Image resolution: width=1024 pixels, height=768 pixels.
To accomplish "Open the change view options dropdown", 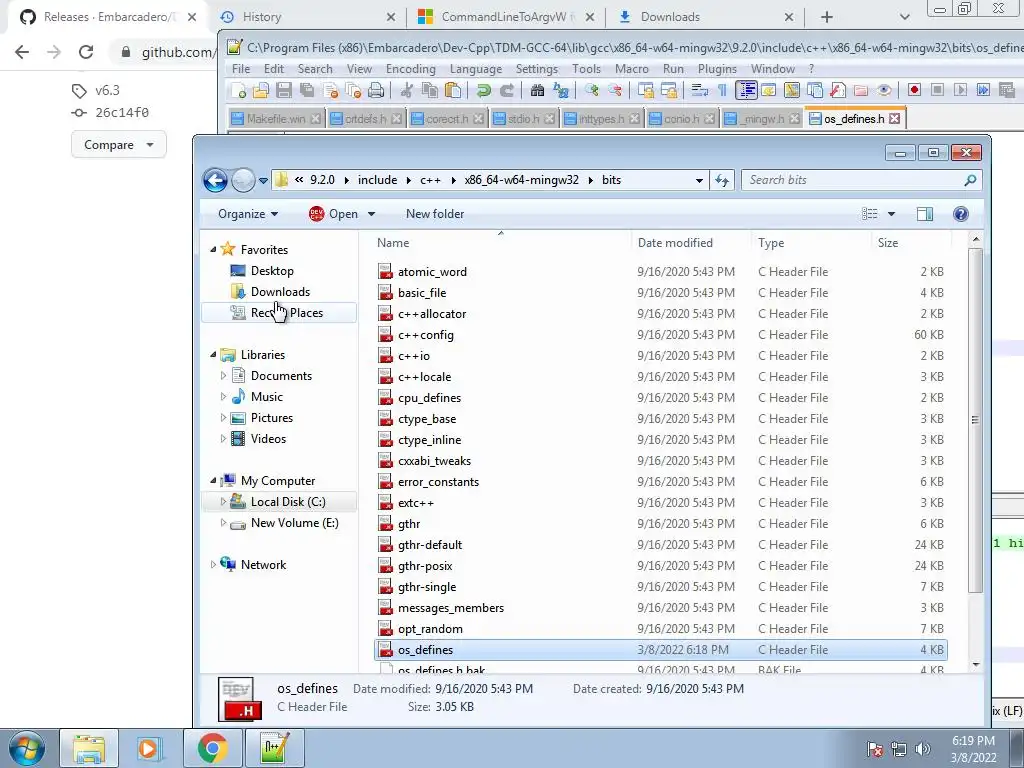I will (x=891, y=214).
